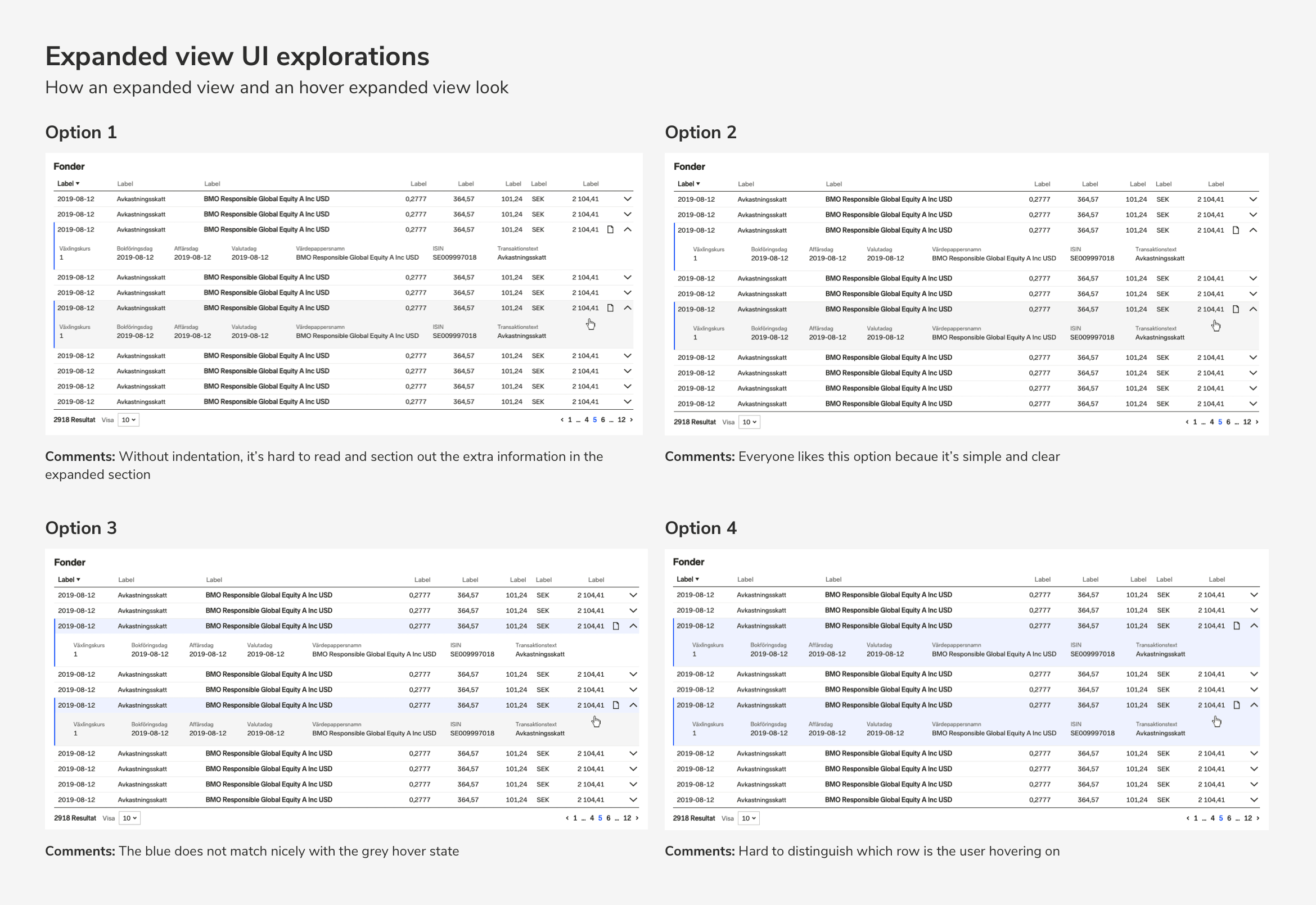Click document icon in Option 3's upper expanded row
The height and width of the screenshot is (905, 1316).
point(615,626)
